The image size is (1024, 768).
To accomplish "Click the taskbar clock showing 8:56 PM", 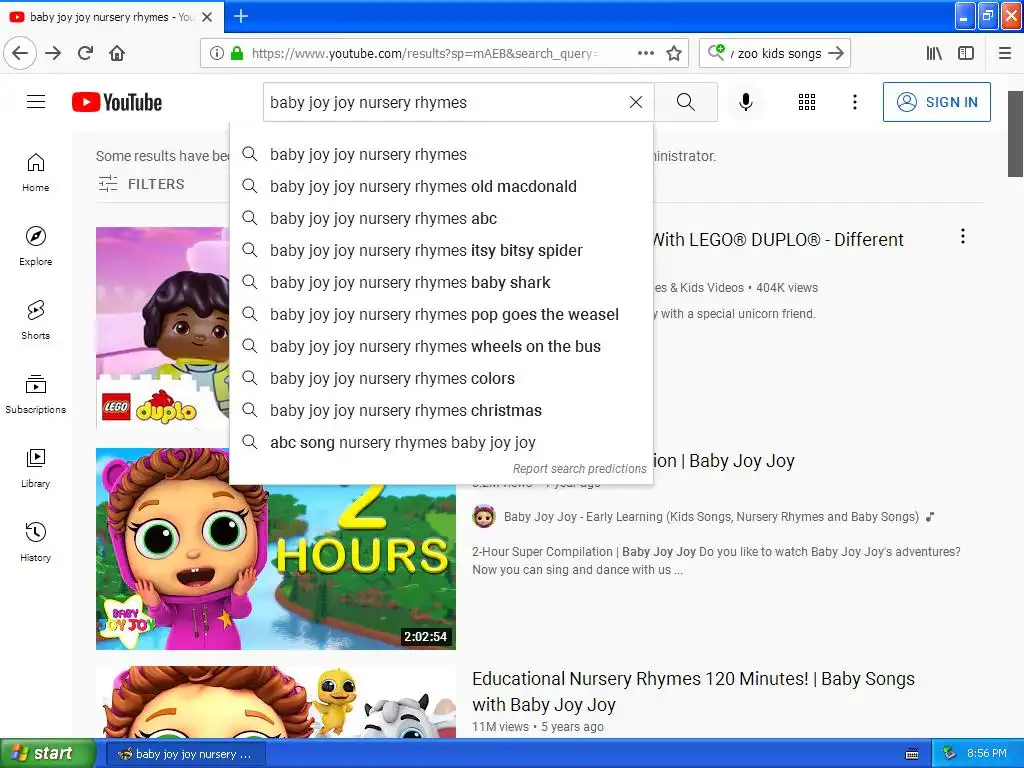I will 987,753.
